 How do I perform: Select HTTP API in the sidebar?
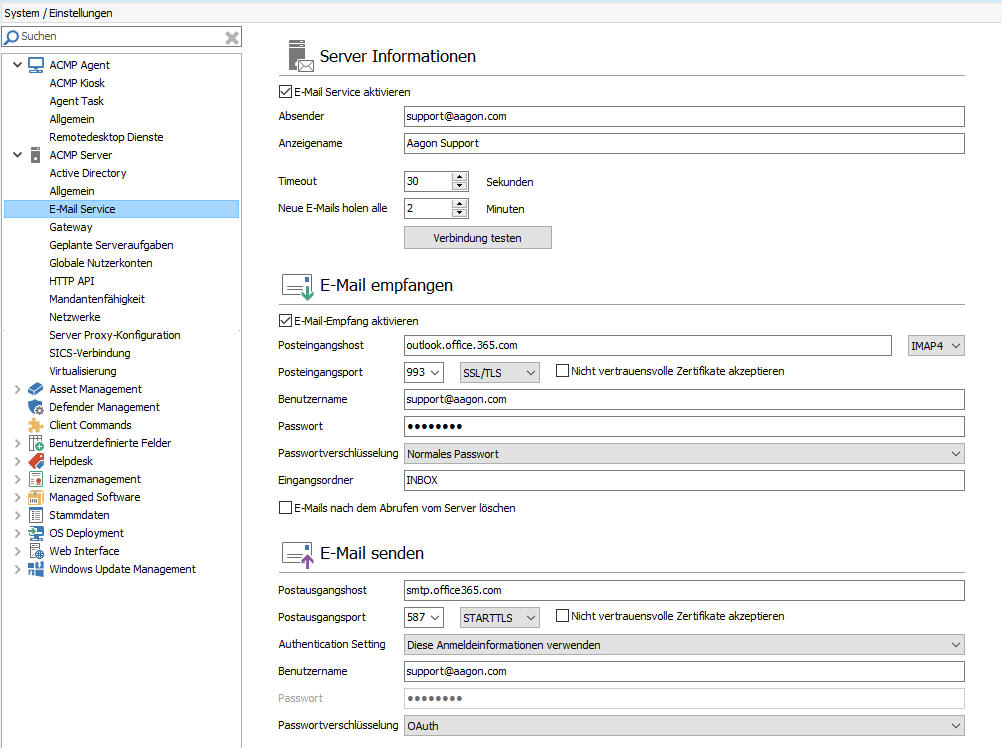click(x=72, y=281)
